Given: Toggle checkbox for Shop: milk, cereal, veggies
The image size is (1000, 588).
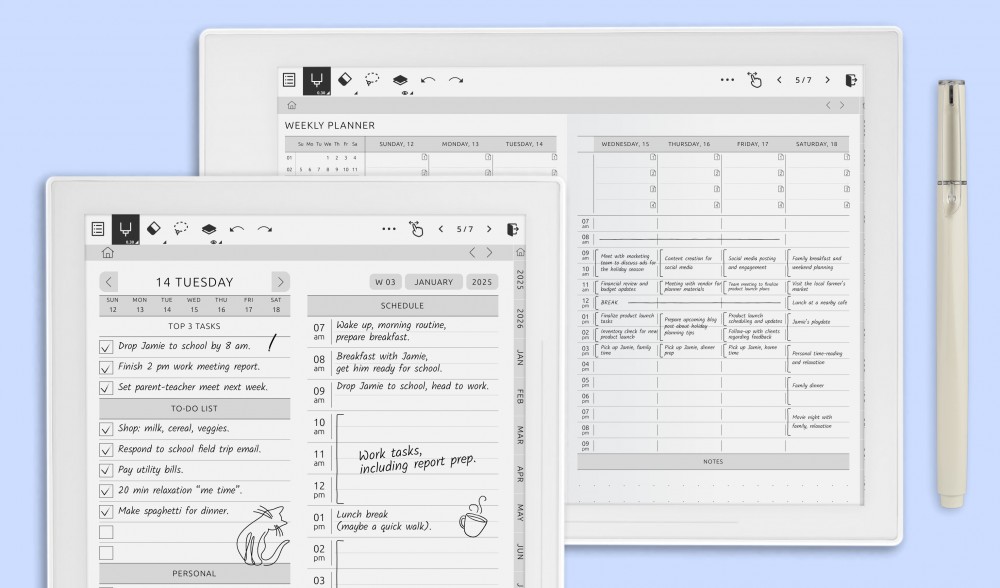Looking at the screenshot, I should click(x=106, y=429).
